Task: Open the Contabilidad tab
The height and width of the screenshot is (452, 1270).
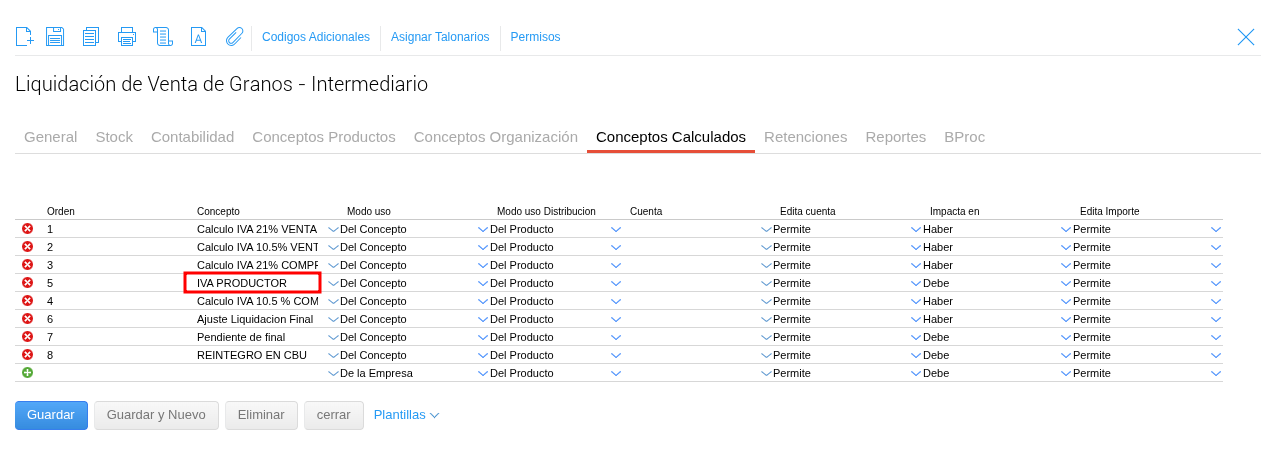Action: click(x=192, y=137)
